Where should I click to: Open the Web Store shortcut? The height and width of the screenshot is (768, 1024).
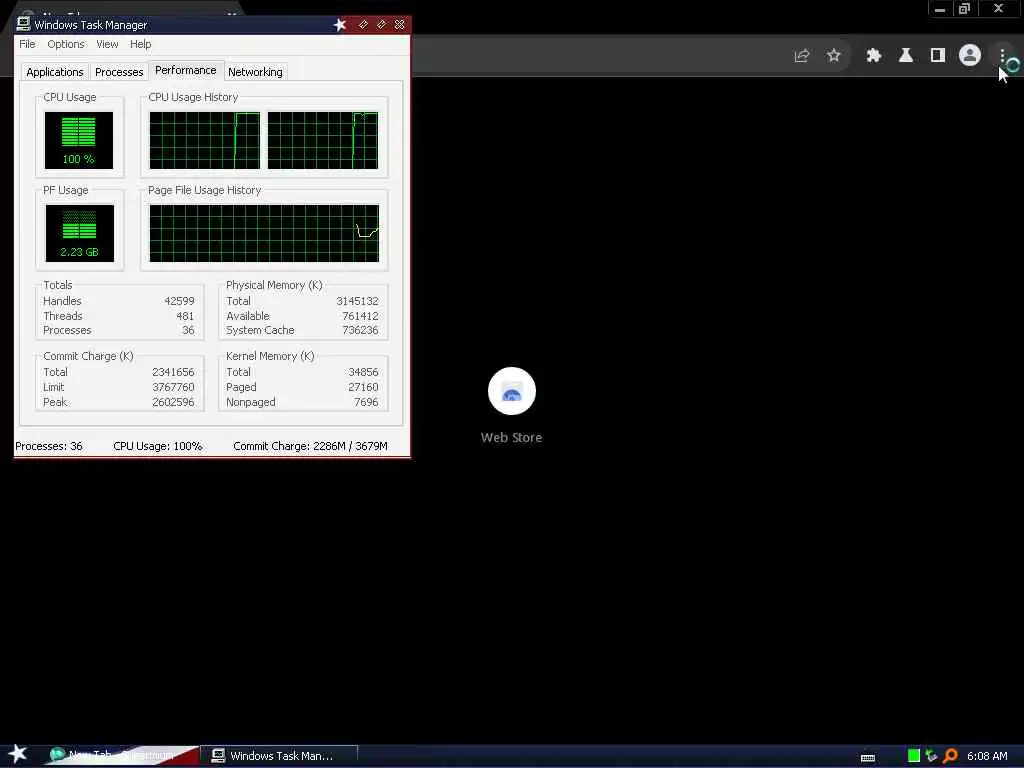pyautogui.click(x=511, y=391)
